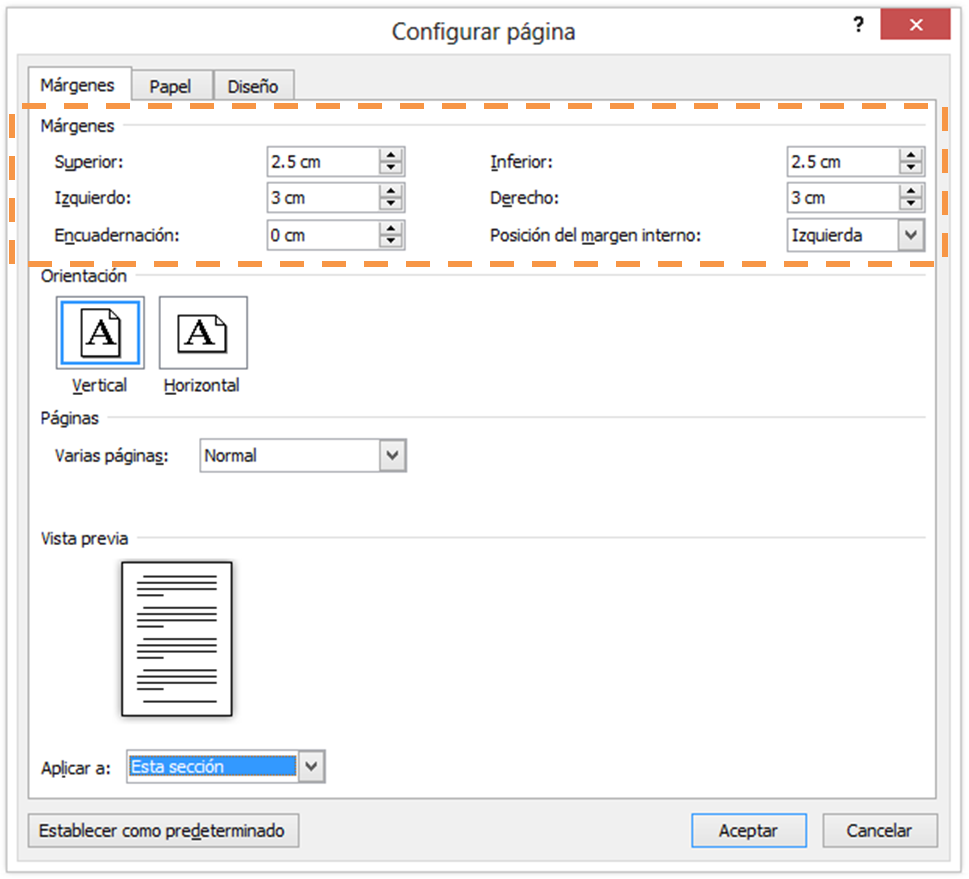Click the Vista previa page thumbnail
The image size is (969, 879).
coord(176,639)
